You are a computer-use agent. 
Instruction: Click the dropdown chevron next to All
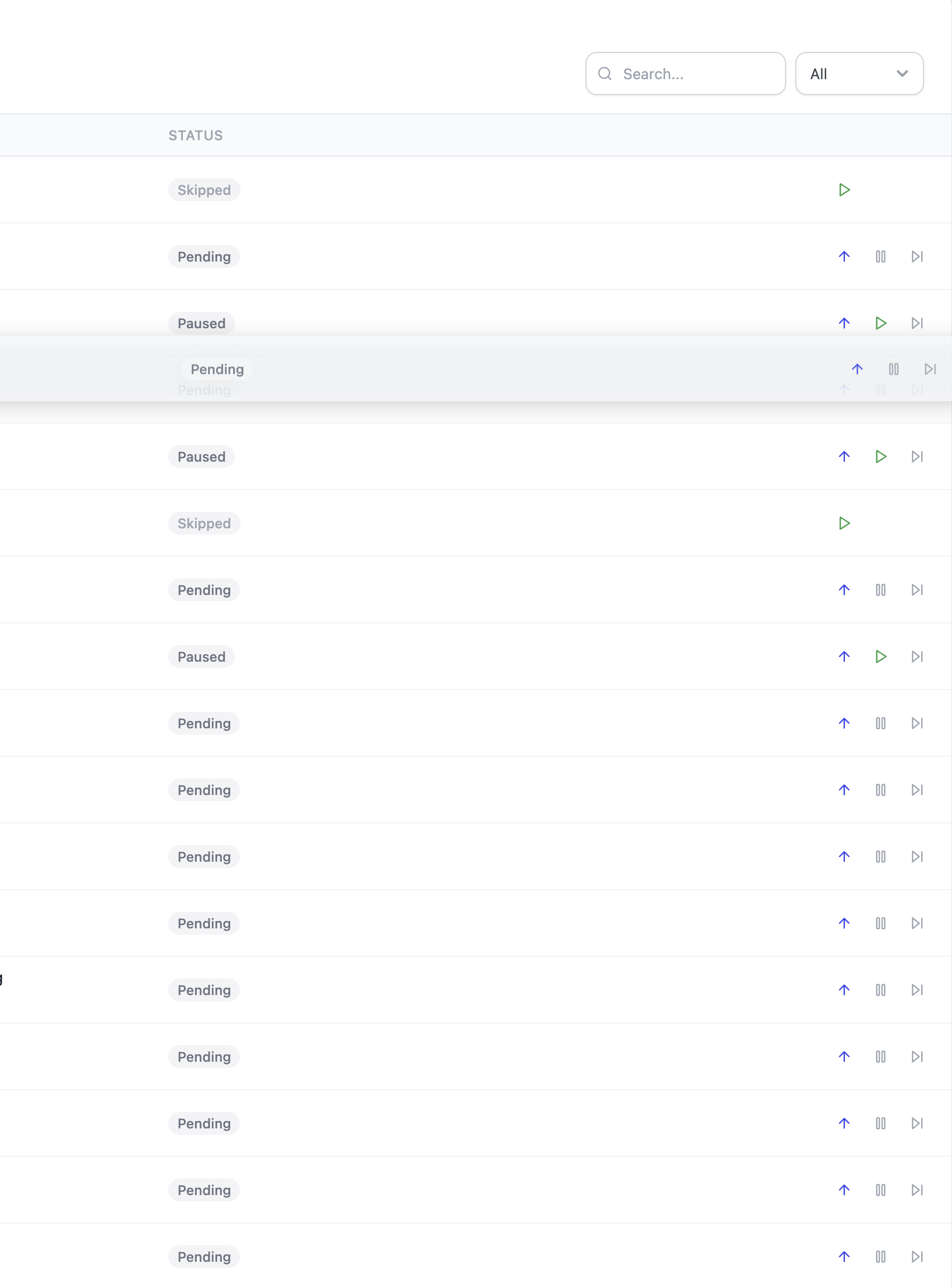(902, 74)
